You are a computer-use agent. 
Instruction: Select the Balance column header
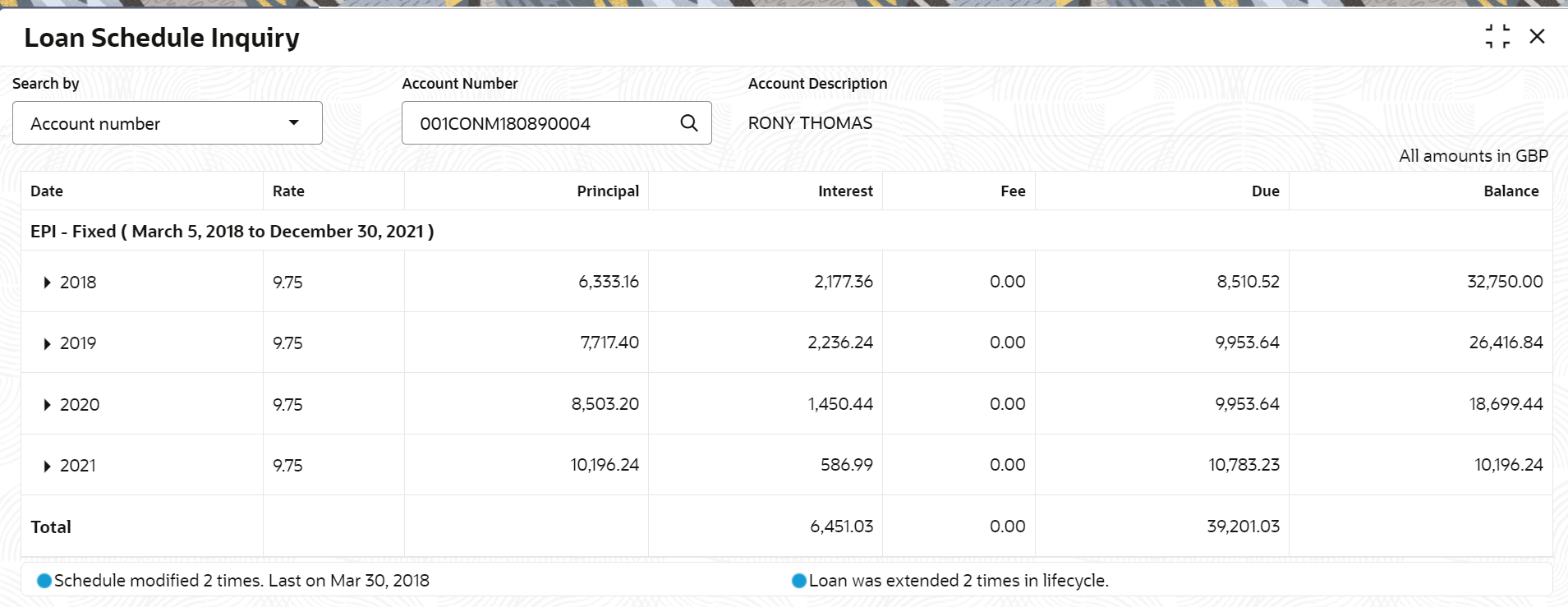pos(1511,191)
